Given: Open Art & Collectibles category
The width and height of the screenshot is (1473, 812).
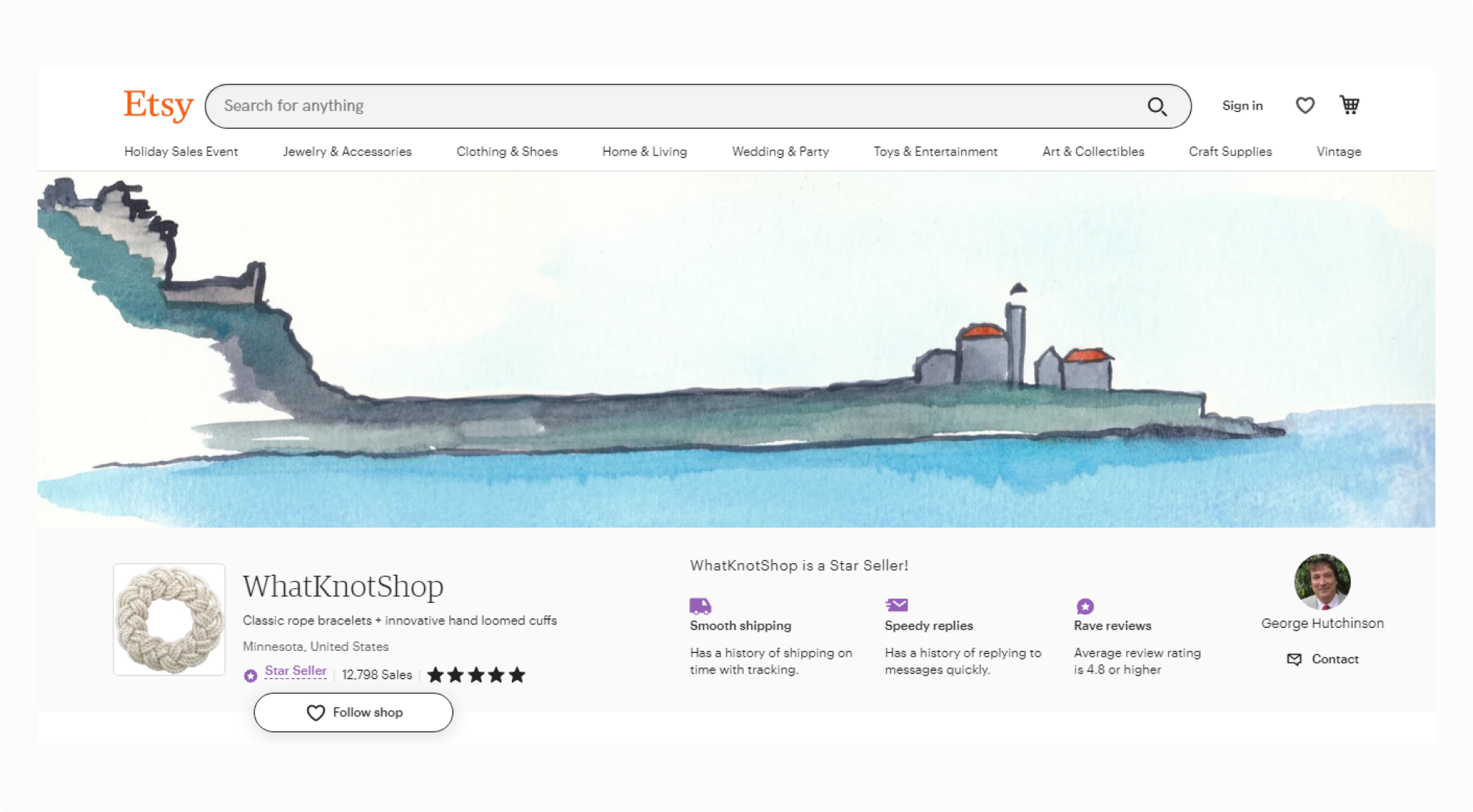Looking at the screenshot, I should click(x=1093, y=151).
